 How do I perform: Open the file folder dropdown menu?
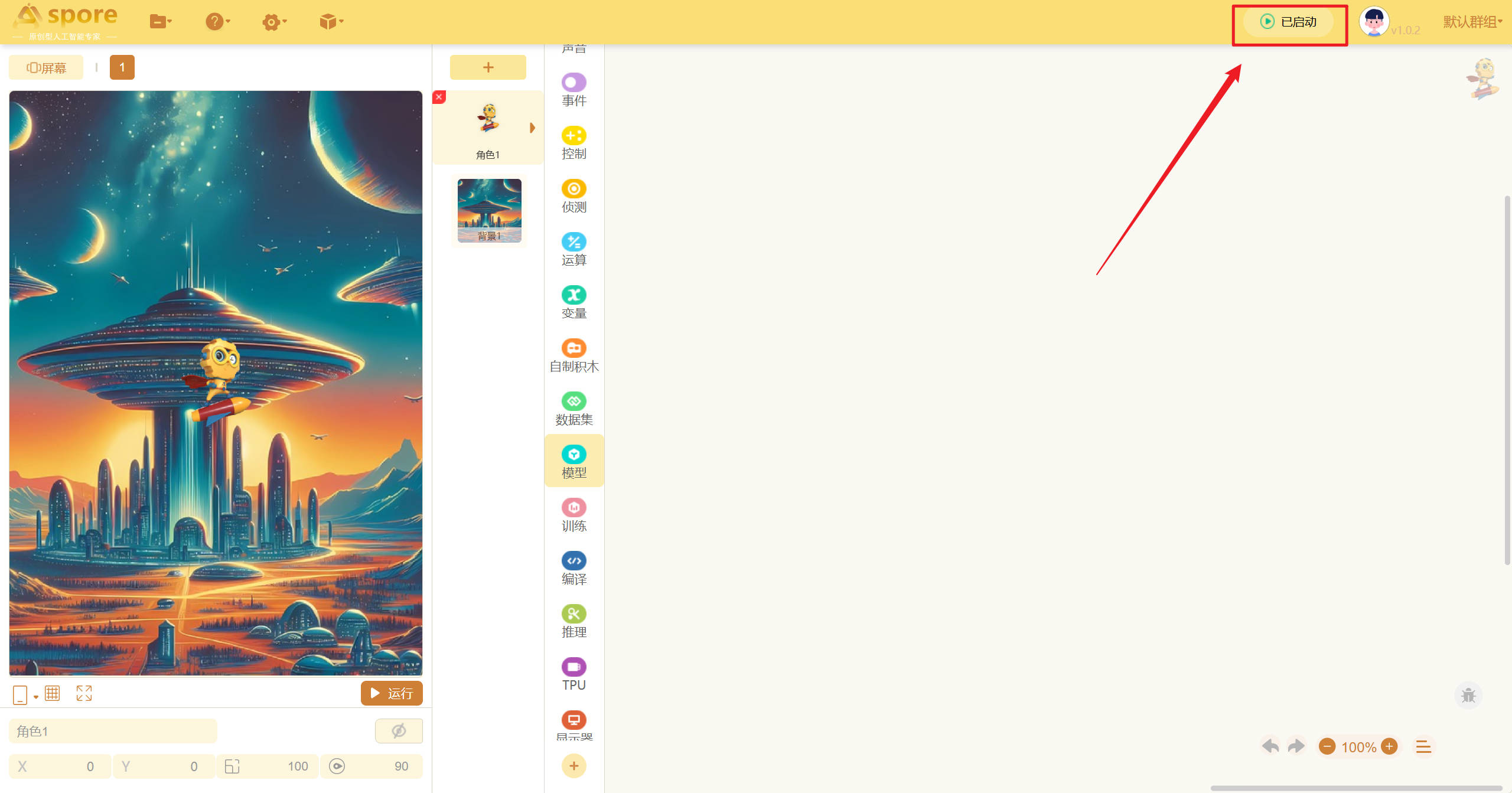coord(160,22)
